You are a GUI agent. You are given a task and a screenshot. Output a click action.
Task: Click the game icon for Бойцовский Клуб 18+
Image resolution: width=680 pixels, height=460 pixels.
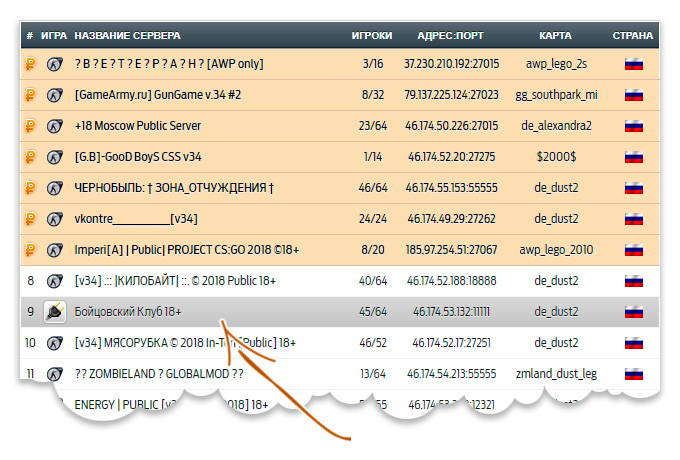(55, 312)
